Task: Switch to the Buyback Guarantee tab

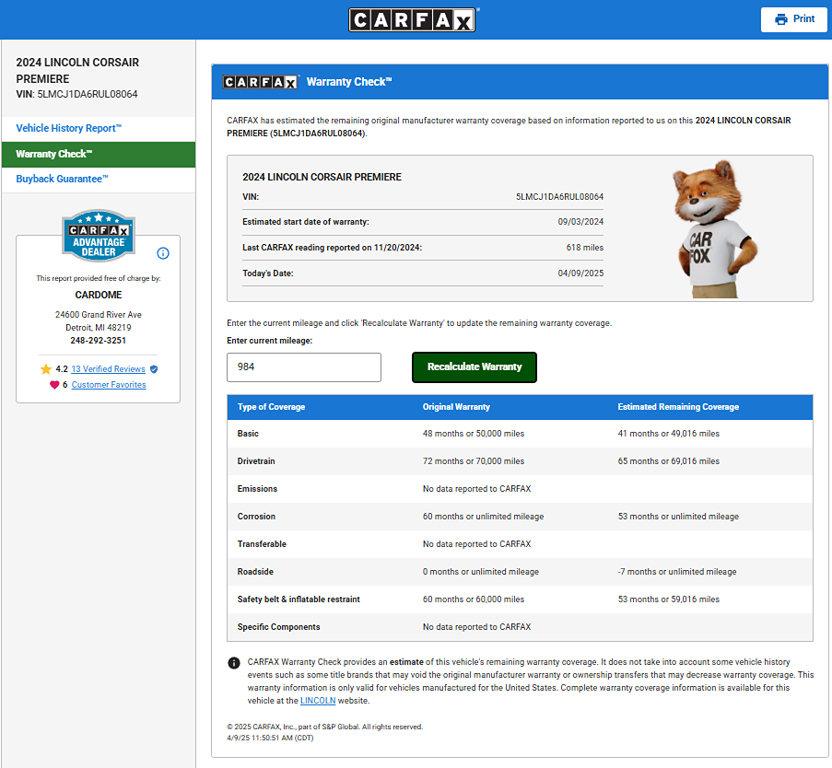Action: [x=62, y=179]
